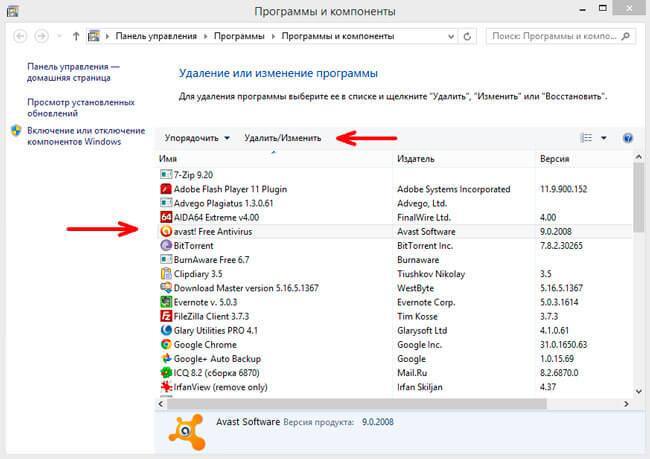This screenshot has width=650, height=459.
Task: Sort by Версия column header
Action: coord(584,159)
